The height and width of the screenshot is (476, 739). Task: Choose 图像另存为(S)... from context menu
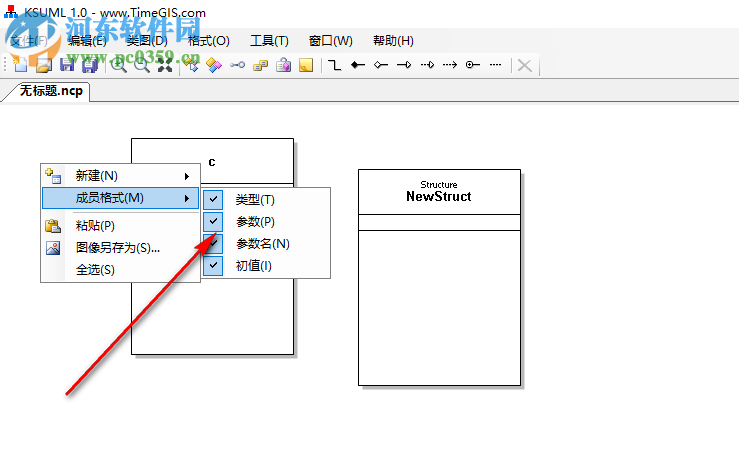click(120, 248)
